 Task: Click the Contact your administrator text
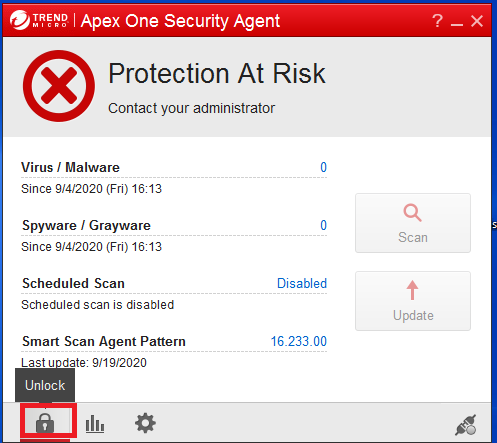tap(191, 108)
